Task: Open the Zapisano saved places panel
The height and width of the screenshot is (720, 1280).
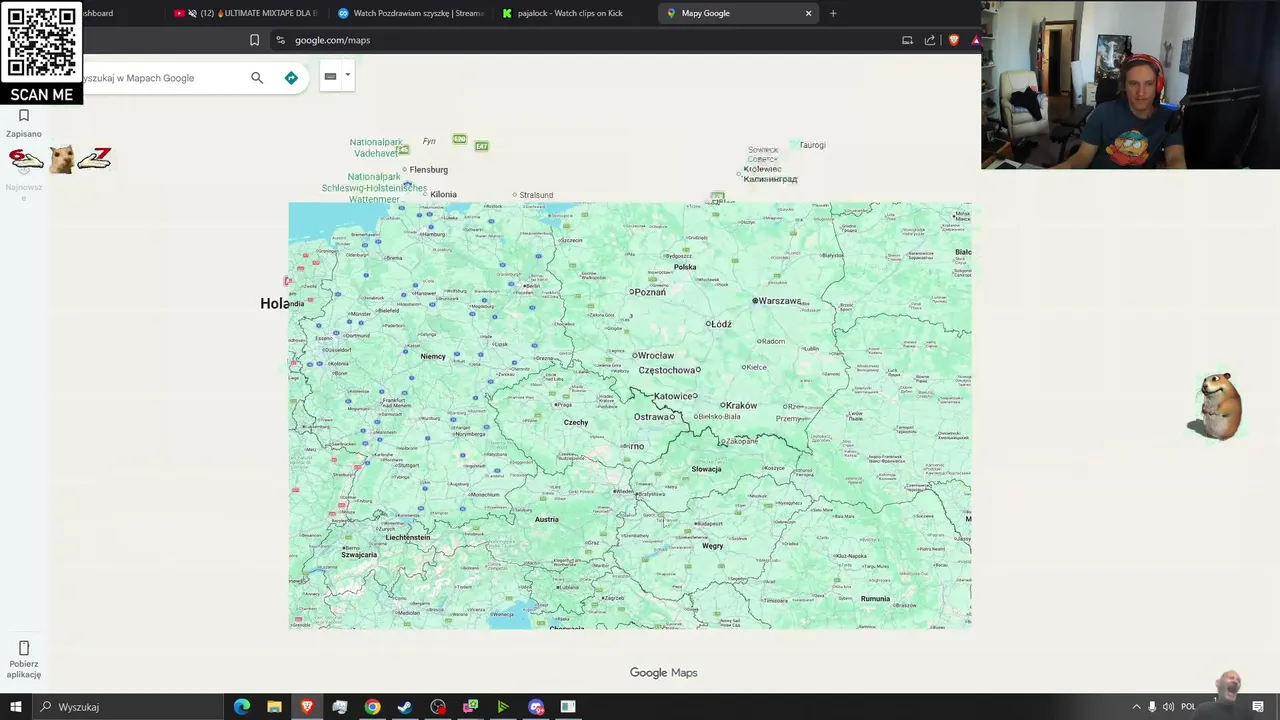Action: click(24, 123)
